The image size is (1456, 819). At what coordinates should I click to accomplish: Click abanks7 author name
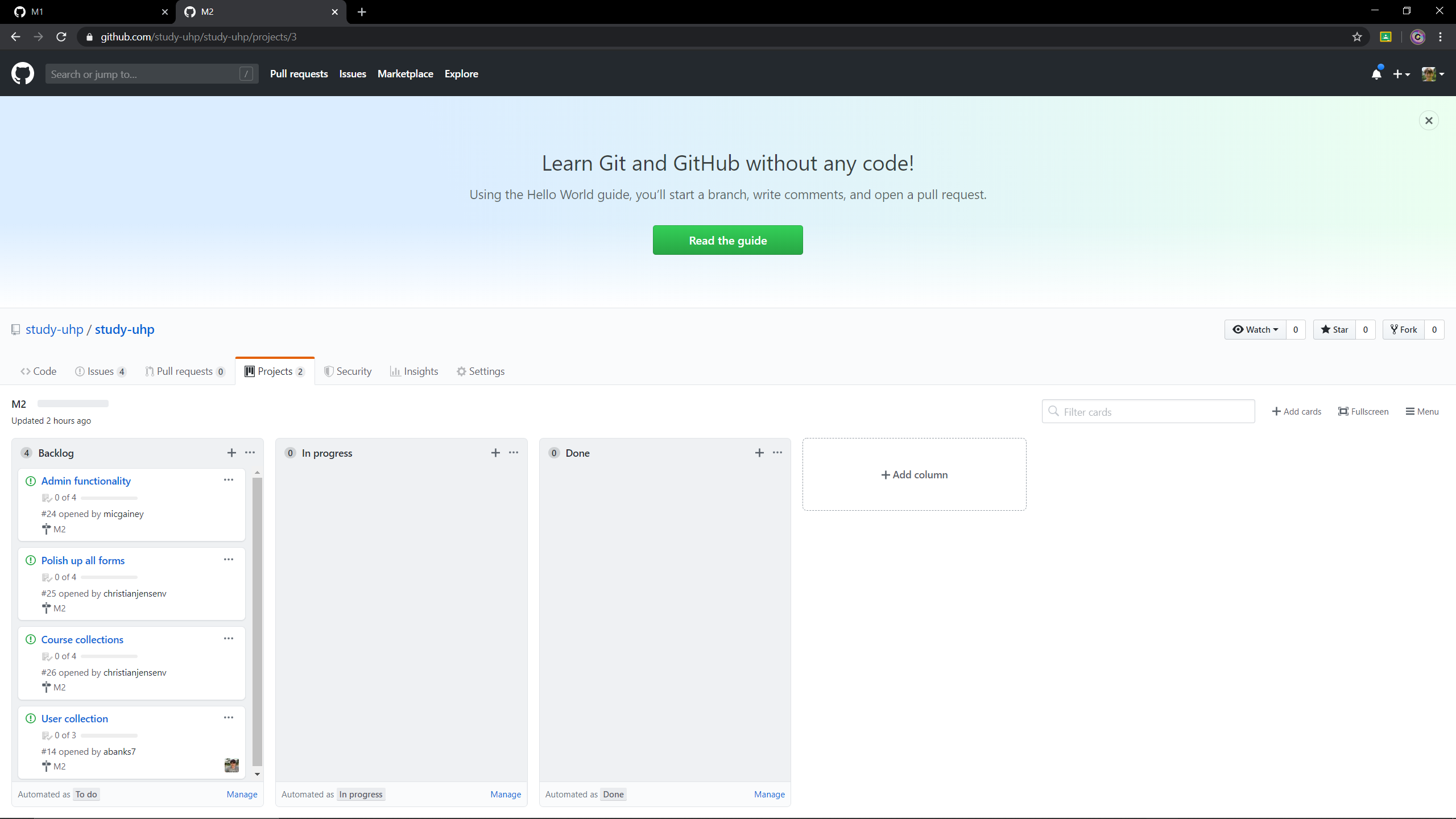coord(119,751)
